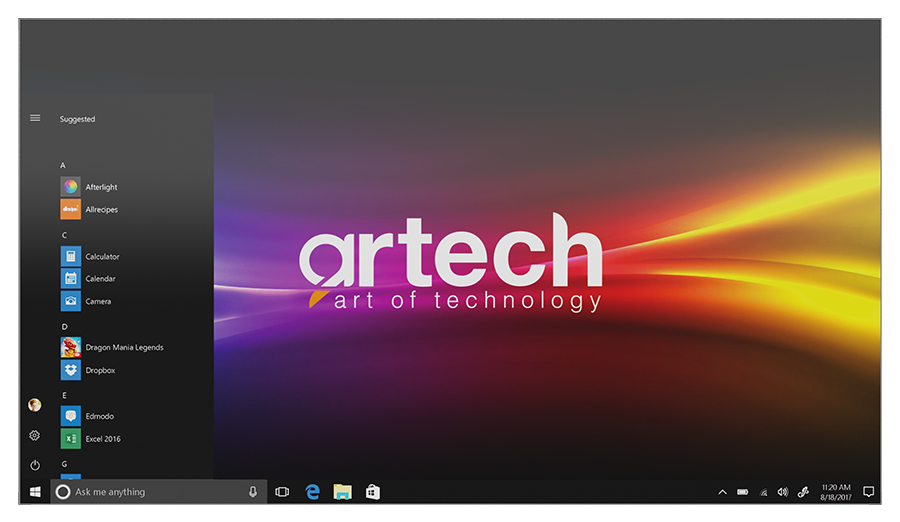Activate the Cortana microphone
900x522 pixels.
(253, 492)
